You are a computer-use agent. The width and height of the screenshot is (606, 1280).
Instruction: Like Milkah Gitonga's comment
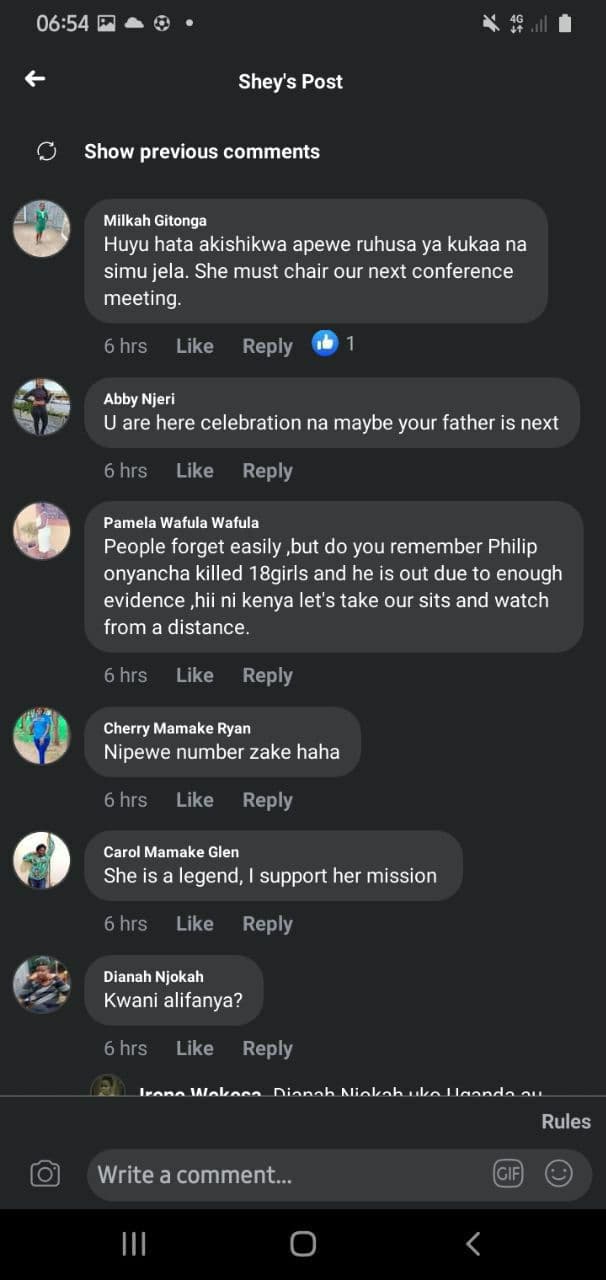194,346
